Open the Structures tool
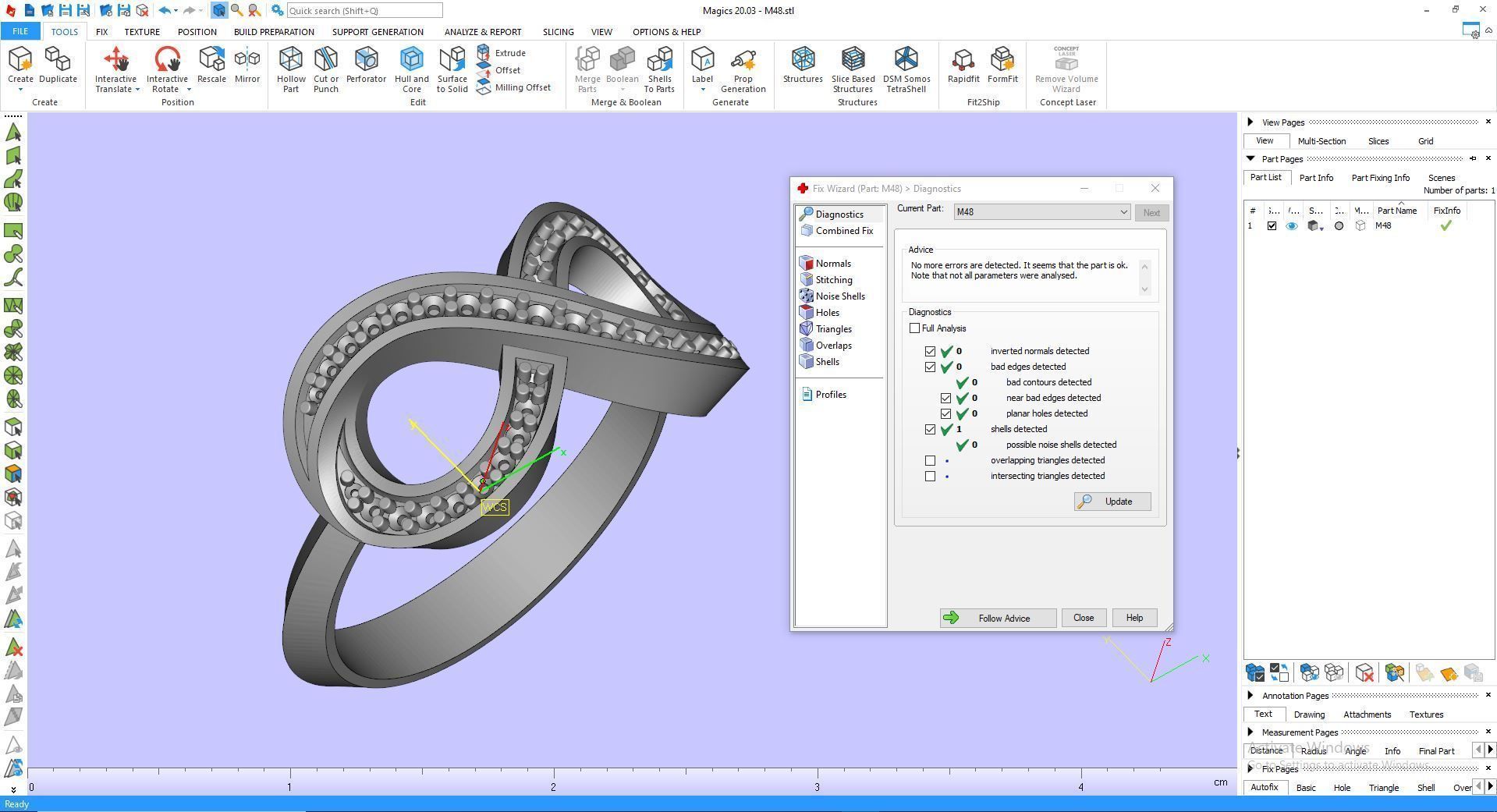 point(803,64)
